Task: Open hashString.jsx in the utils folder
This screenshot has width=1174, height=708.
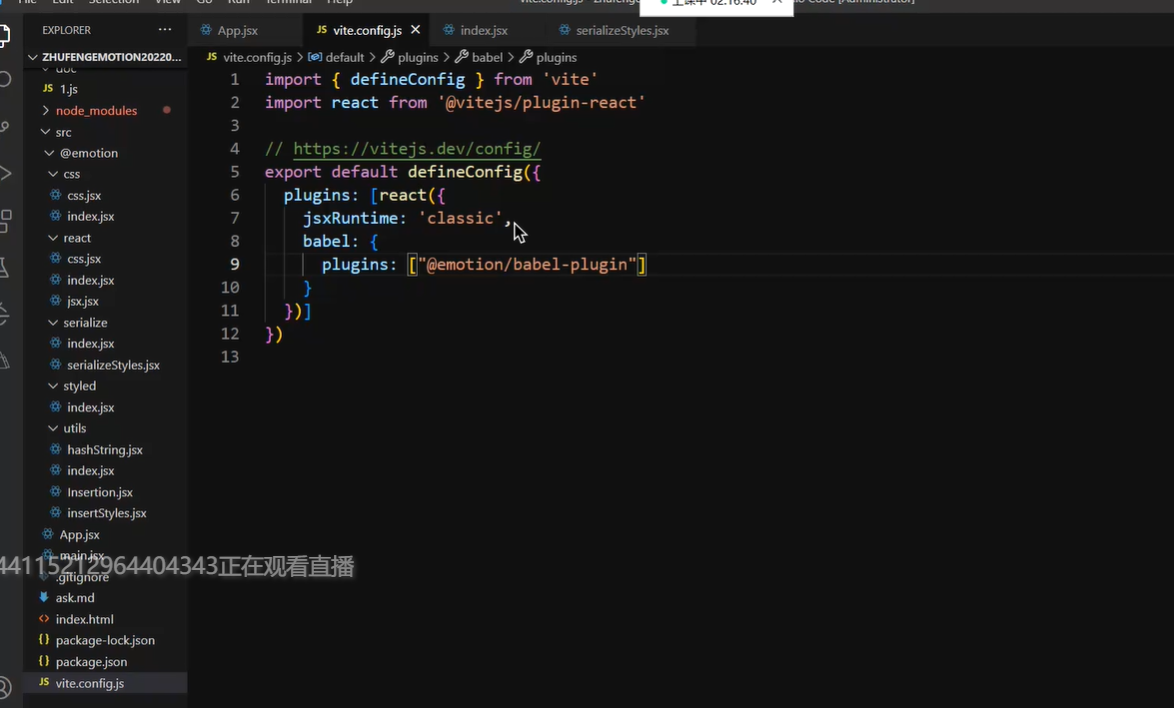Action: click(104, 450)
